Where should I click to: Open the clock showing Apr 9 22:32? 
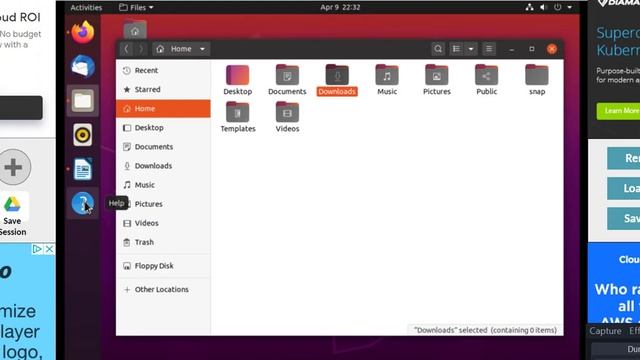pos(340,7)
